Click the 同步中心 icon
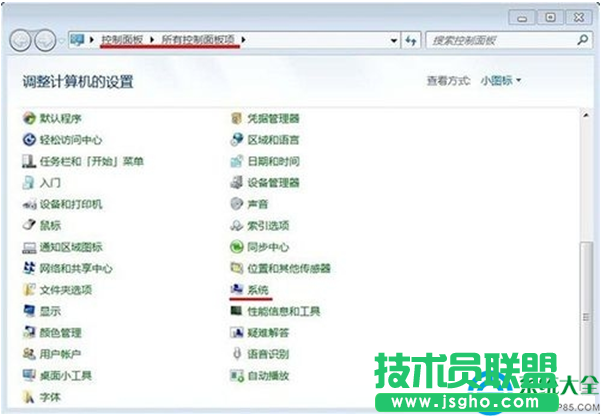Image resolution: width=602 pixels, height=418 pixels. pos(236,247)
